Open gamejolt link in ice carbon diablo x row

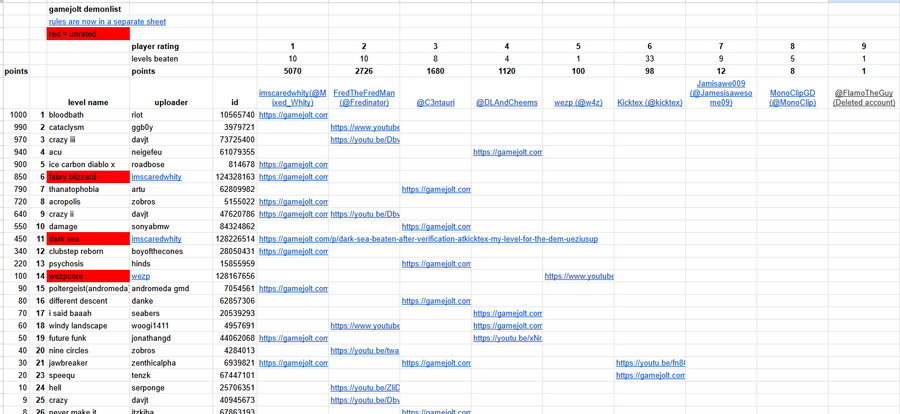click(x=293, y=165)
